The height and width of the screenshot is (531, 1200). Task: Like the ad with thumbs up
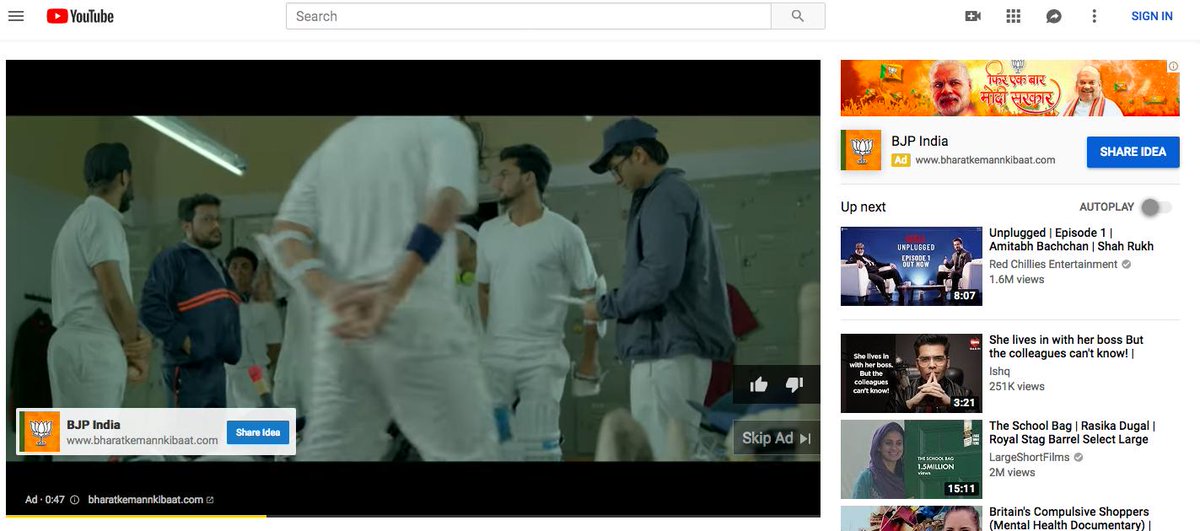click(x=759, y=384)
